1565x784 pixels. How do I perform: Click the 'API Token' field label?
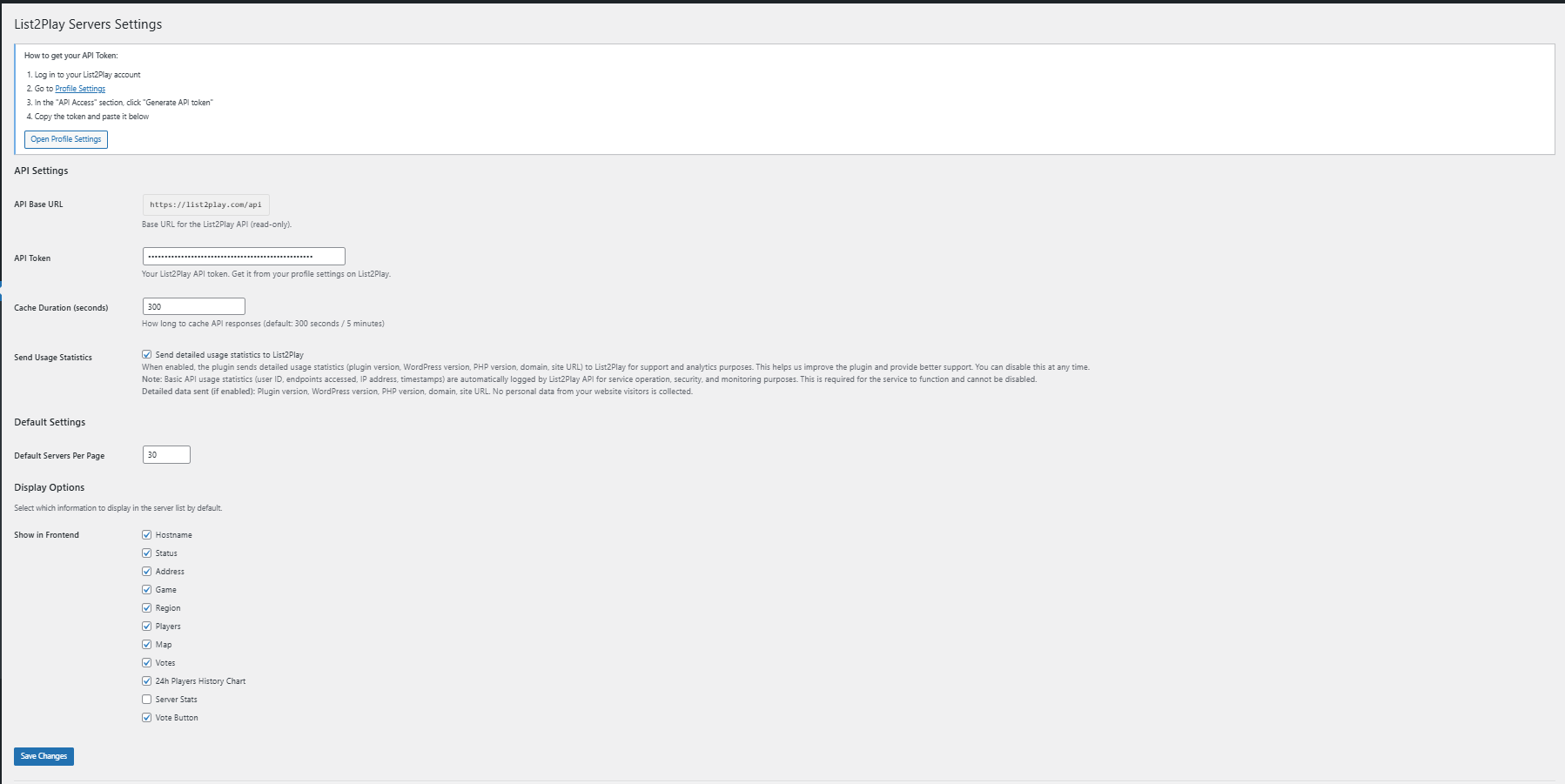tap(32, 258)
